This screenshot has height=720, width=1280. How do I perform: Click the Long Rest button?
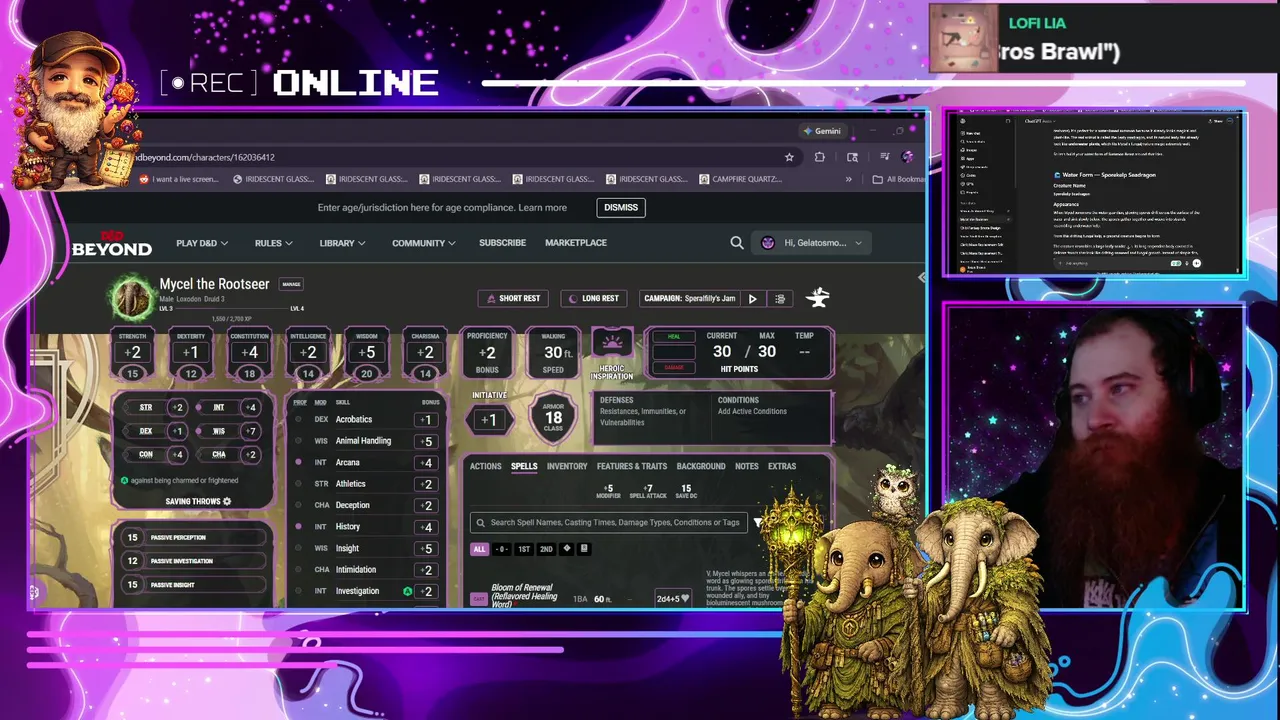(594, 298)
